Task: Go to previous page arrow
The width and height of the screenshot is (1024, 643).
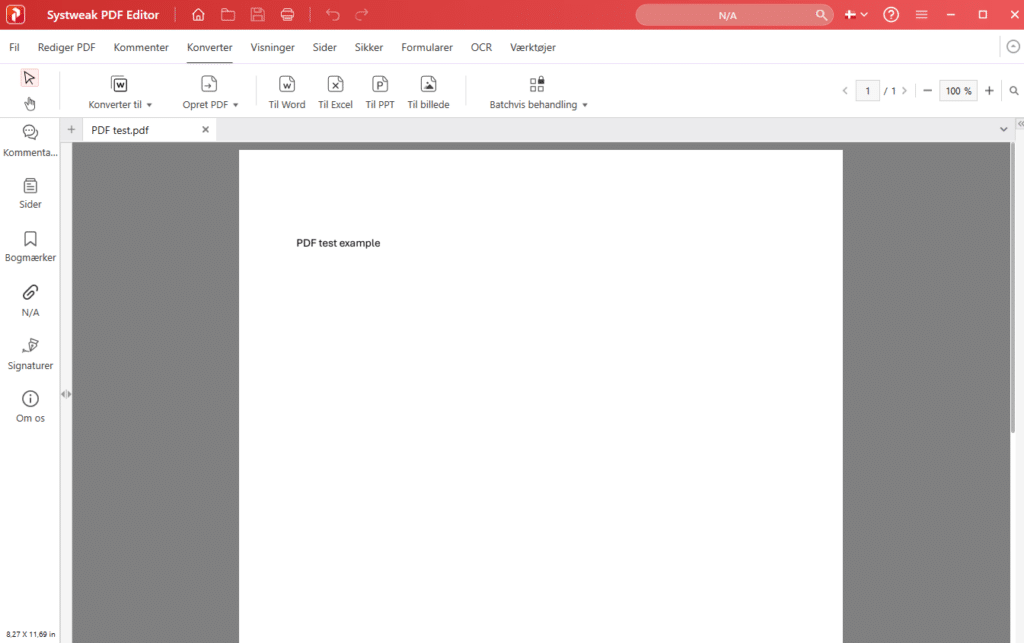Action: 845,91
